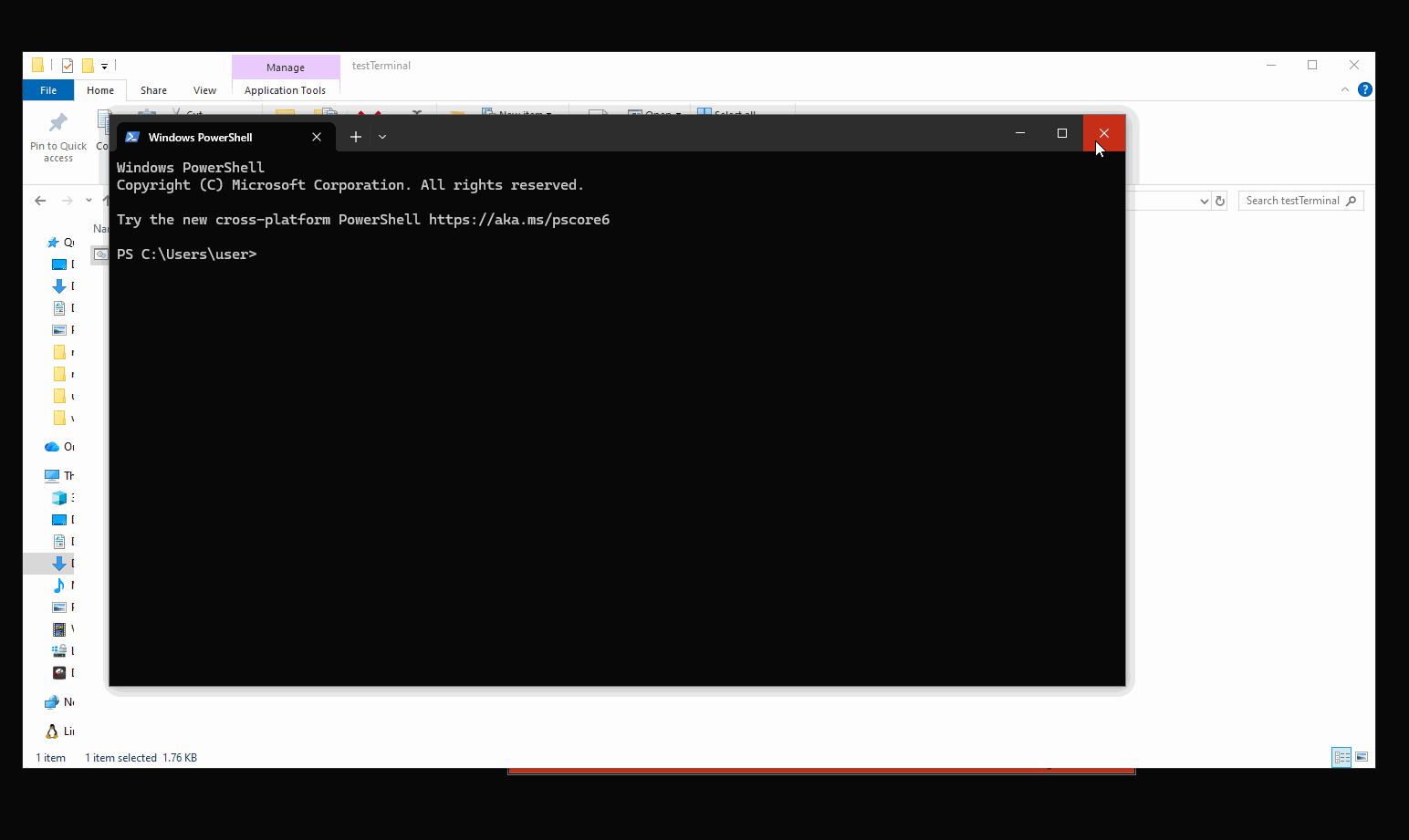The image size is (1409, 840).
Task: Click the Search testTerminal field
Action: pos(1300,201)
